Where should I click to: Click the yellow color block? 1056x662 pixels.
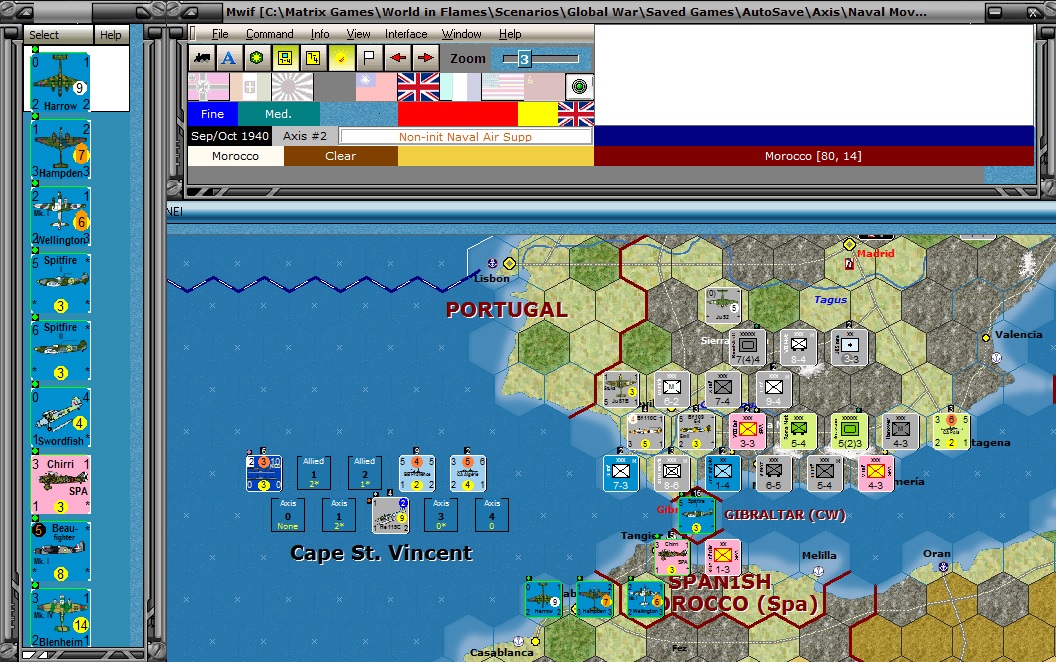coord(537,114)
